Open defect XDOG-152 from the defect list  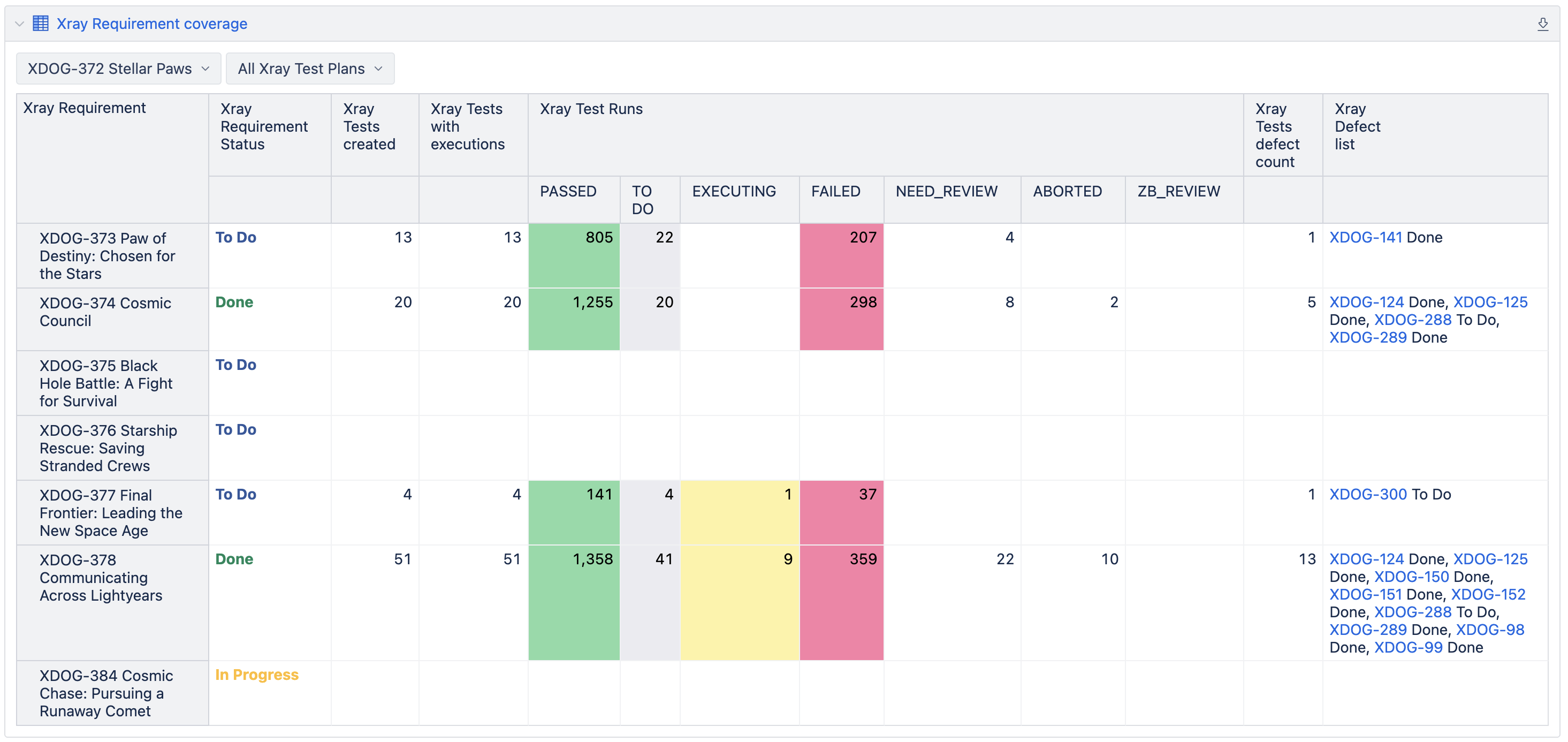tap(1490, 594)
